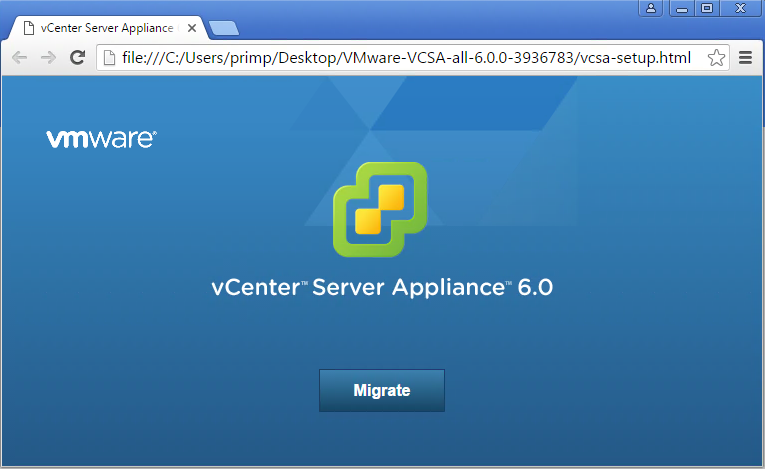765x469 pixels.
Task: Close the vCenter Server Appliance tab
Action: coord(192,28)
